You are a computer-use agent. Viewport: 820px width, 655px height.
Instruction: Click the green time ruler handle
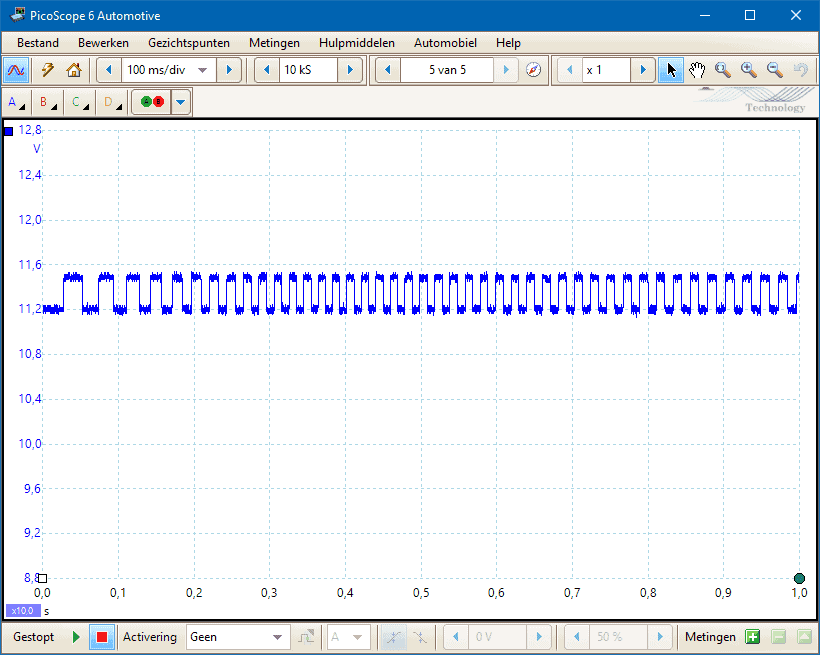799,578
